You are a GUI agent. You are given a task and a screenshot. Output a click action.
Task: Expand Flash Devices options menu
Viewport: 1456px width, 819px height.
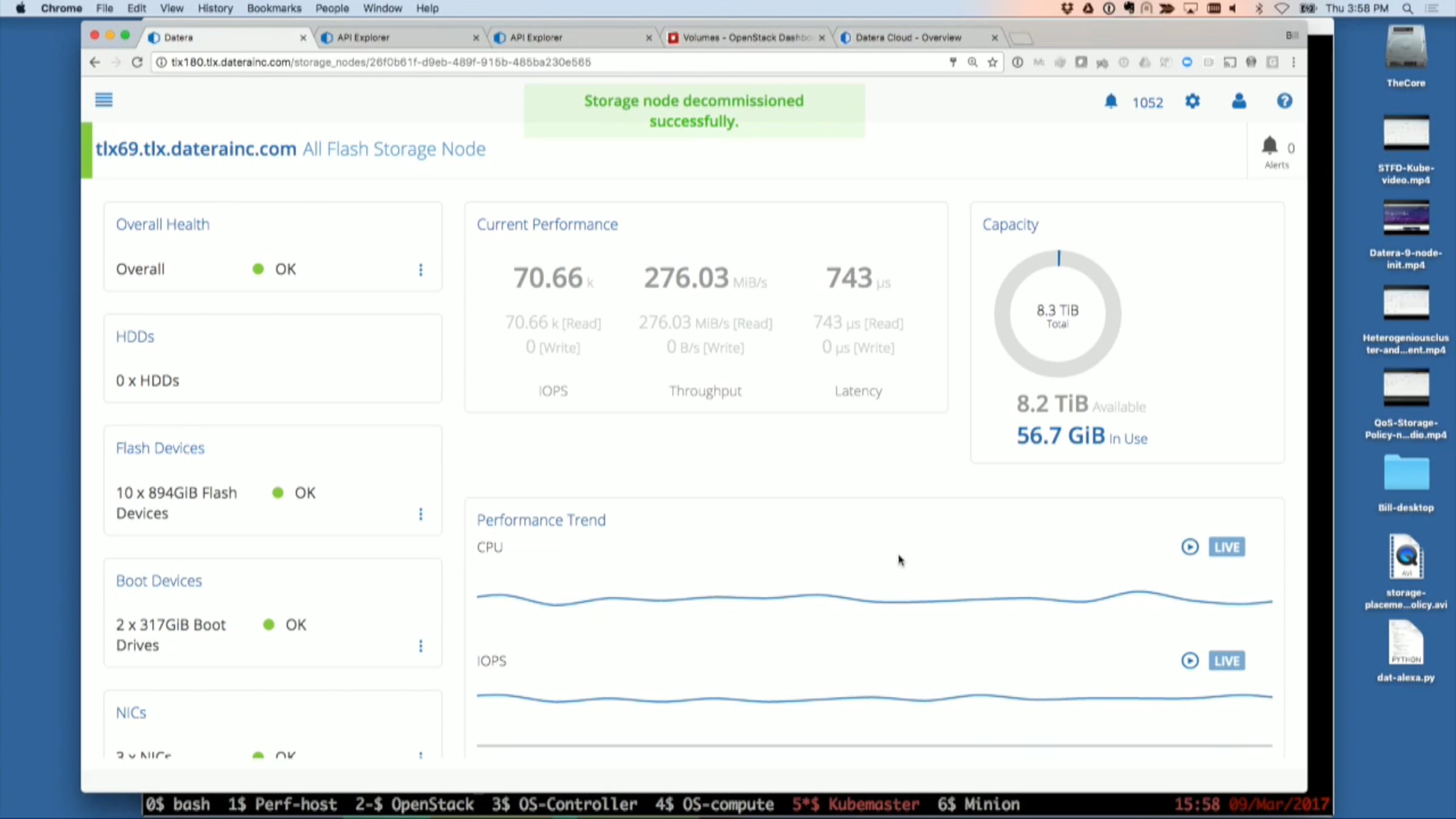420,514
